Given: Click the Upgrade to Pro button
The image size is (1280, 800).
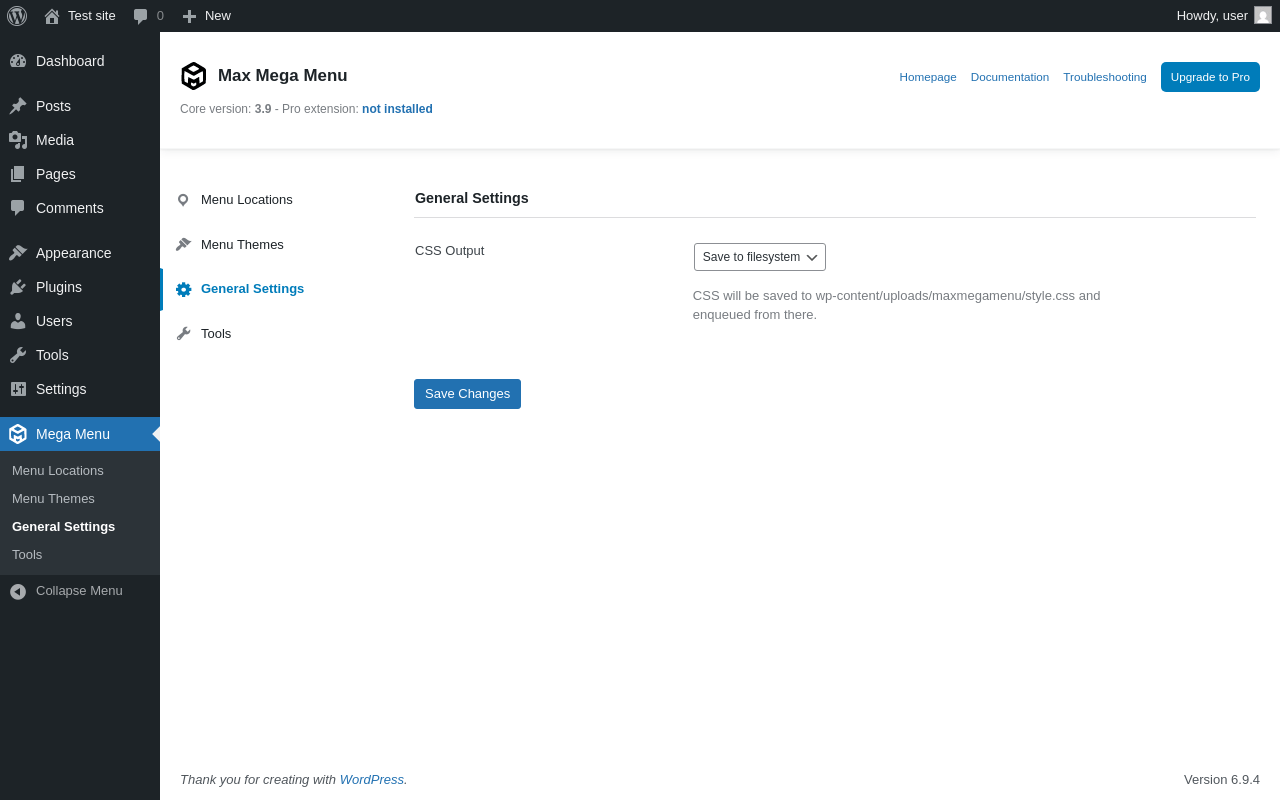Looking at the screenshot, I should [x=1210, y=77].
